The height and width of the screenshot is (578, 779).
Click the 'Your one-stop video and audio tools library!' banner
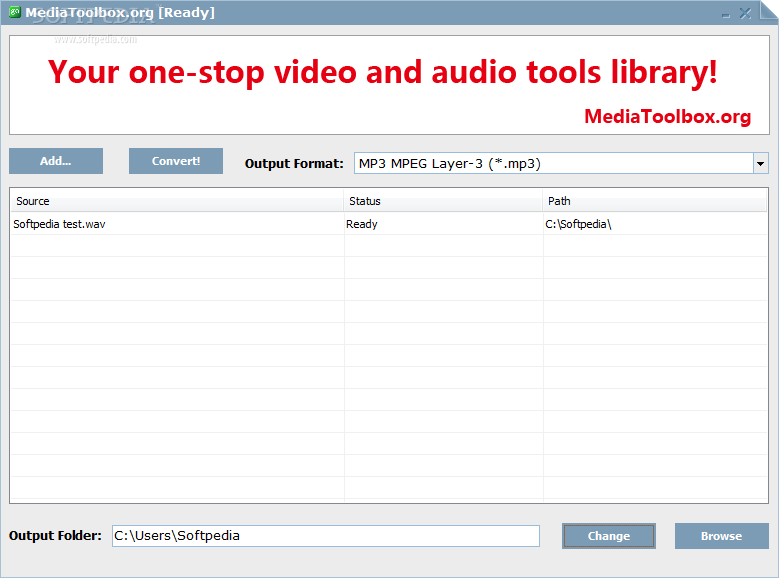point(383,72)
